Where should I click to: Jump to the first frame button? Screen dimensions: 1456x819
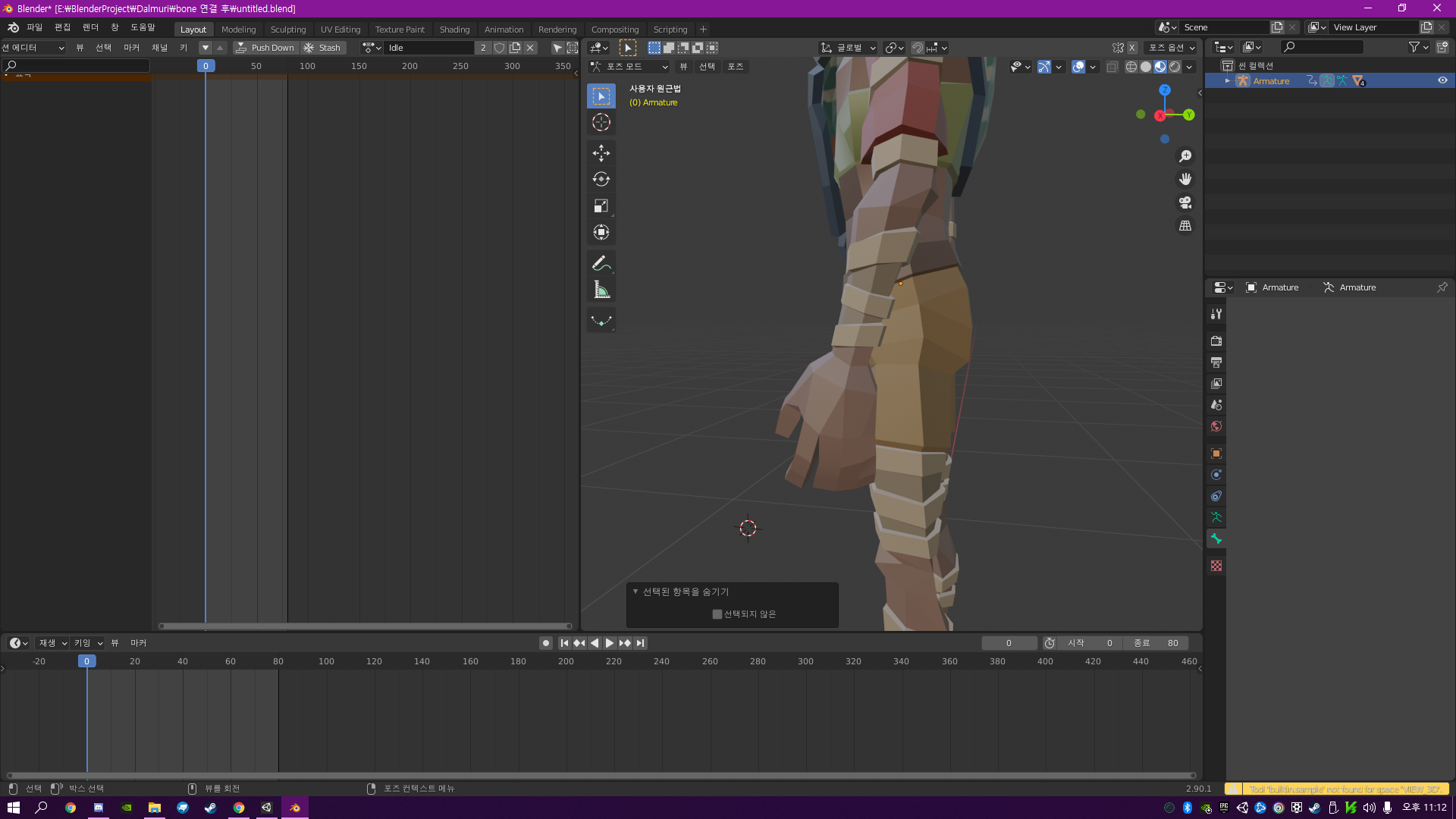(x=564, y=643)
